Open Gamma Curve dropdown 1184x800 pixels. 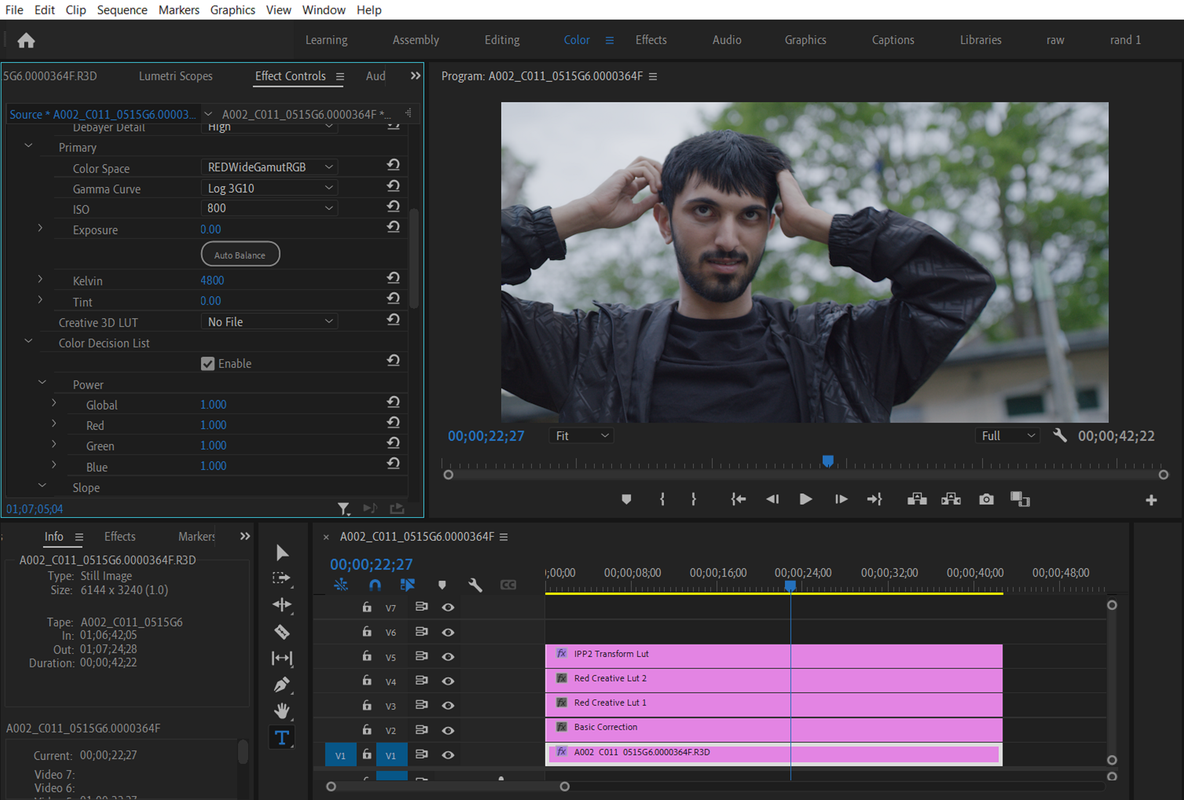click(x=269, y=188)
